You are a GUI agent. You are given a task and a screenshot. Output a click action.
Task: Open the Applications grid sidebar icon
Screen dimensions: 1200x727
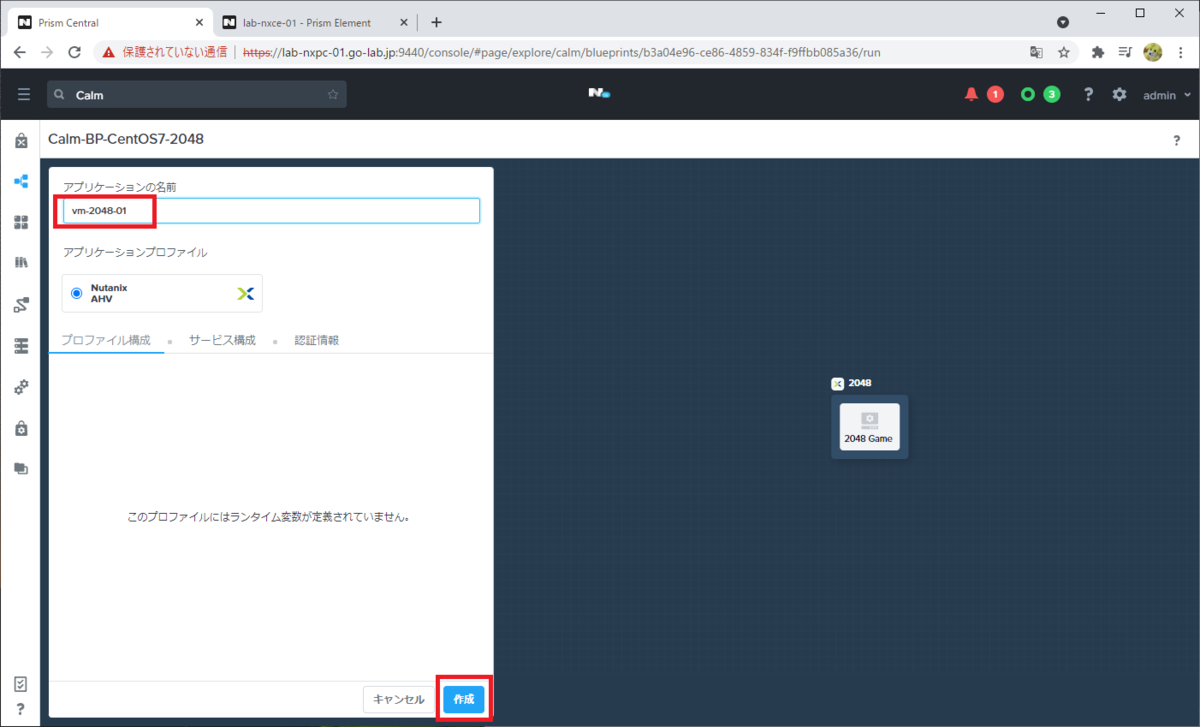click(x=21, y=222)
